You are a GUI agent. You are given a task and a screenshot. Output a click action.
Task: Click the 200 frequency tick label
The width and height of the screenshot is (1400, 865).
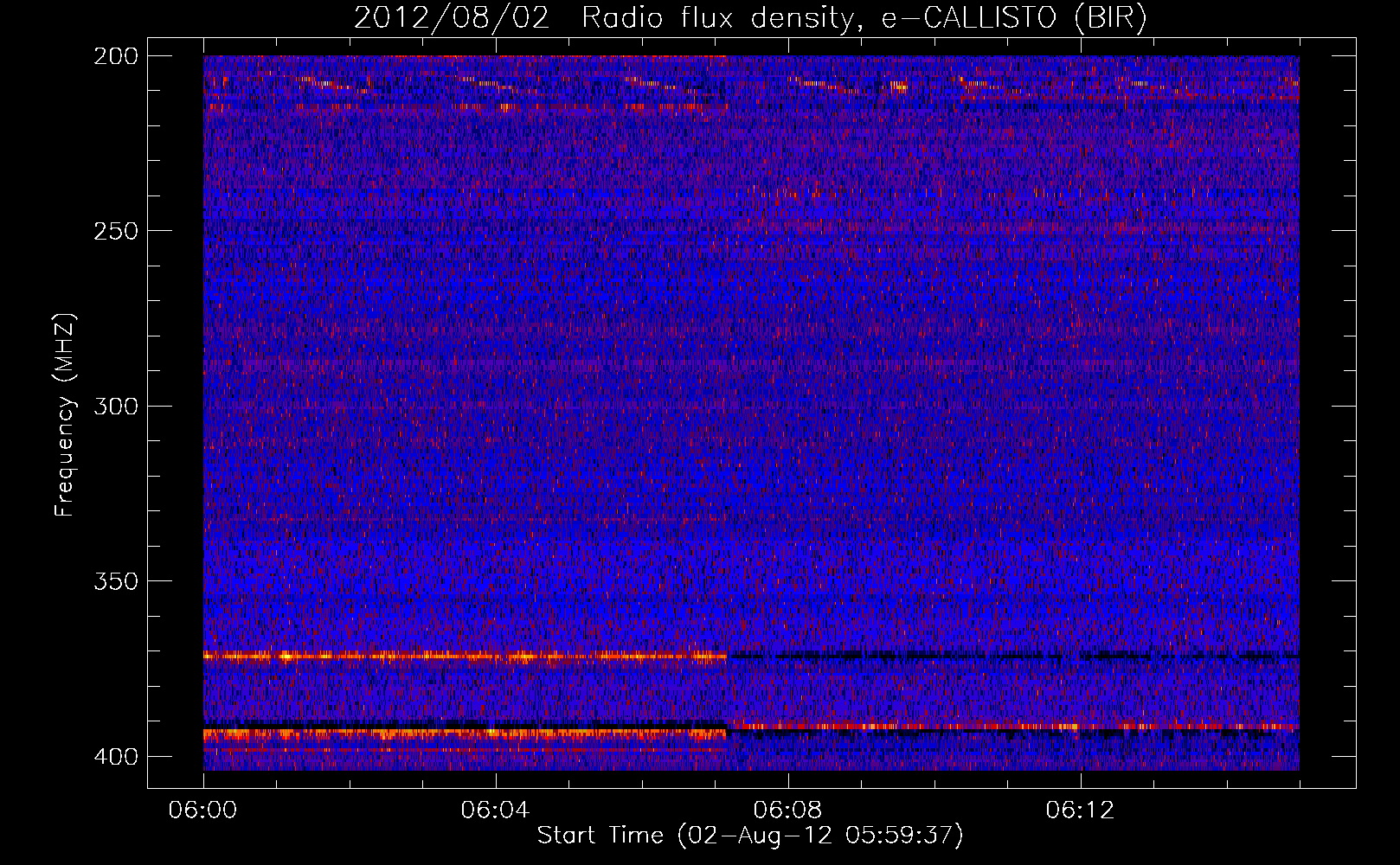116,55
